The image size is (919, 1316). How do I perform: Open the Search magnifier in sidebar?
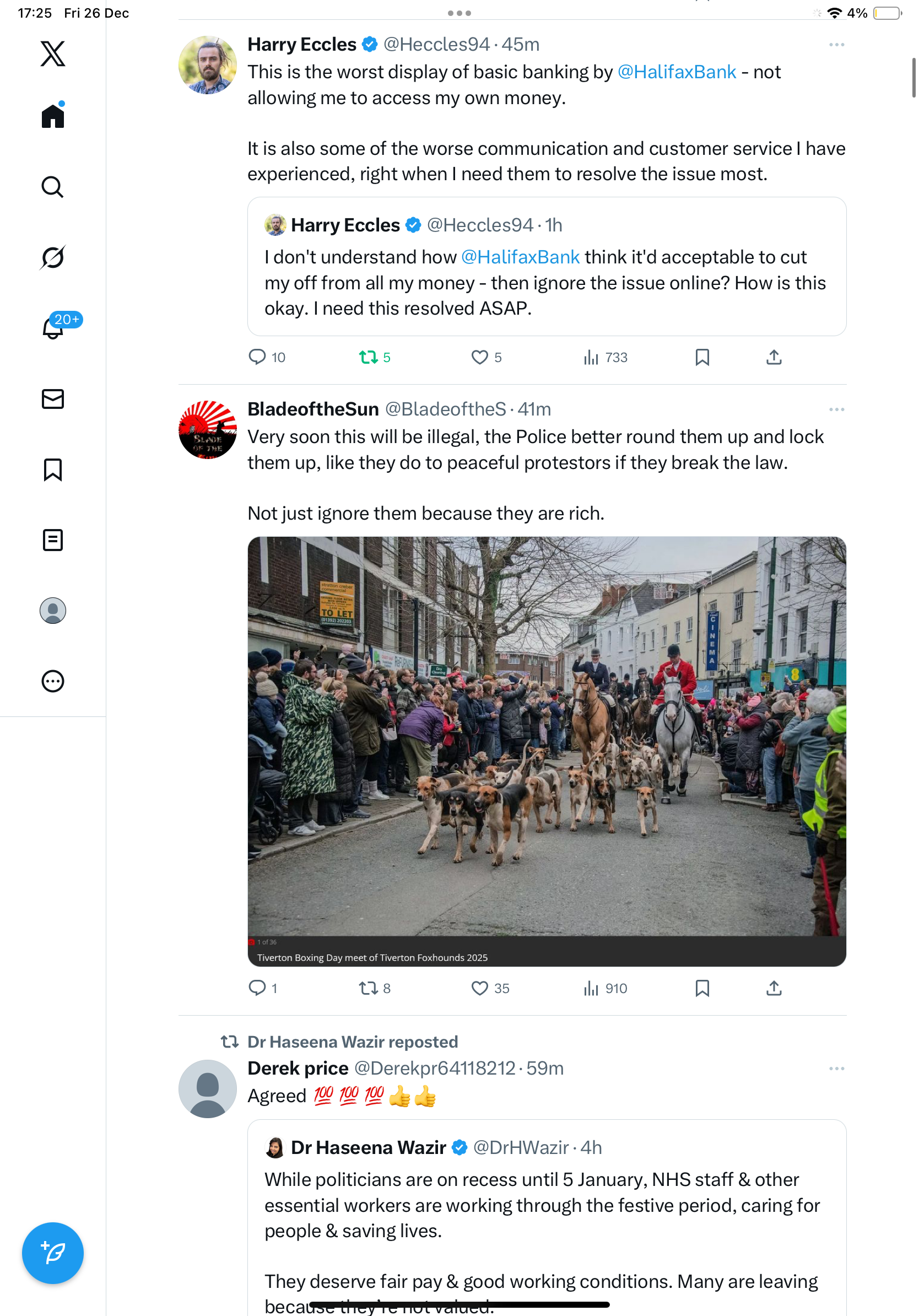[53, 187]
